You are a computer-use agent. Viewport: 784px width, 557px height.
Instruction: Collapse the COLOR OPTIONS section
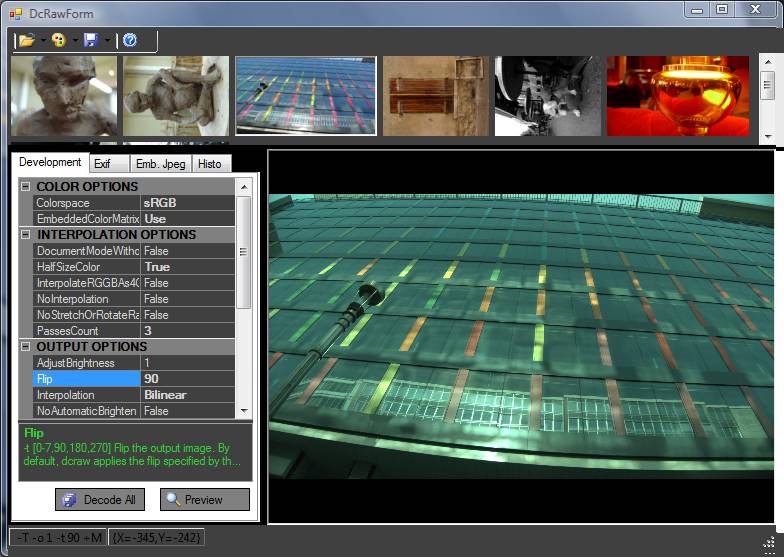25,187
